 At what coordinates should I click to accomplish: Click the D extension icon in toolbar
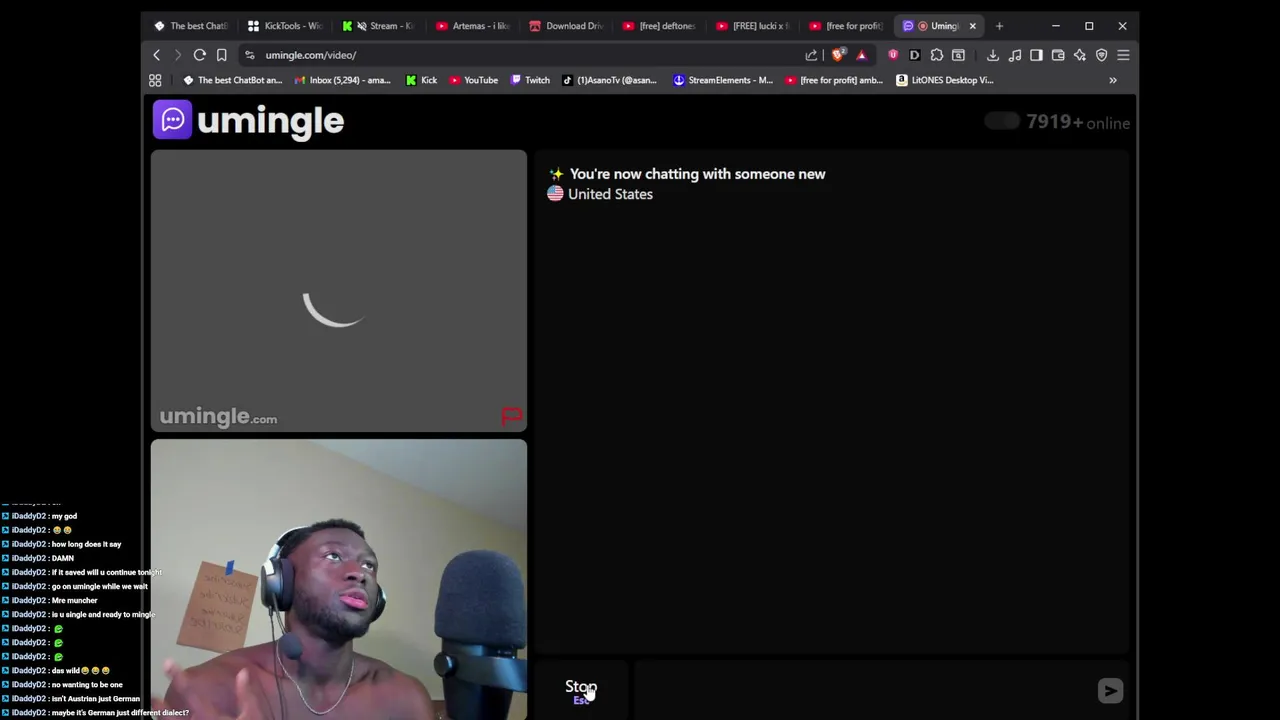[914, 55]
